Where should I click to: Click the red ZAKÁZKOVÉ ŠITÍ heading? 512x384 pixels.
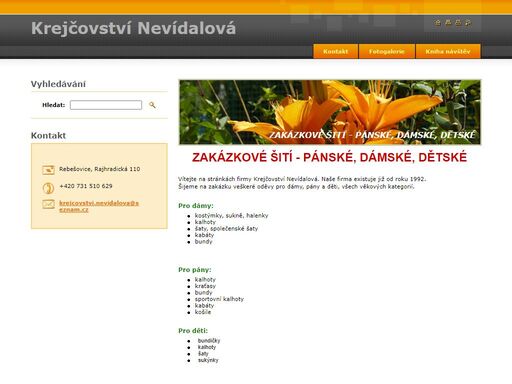(x=330, y=157)
